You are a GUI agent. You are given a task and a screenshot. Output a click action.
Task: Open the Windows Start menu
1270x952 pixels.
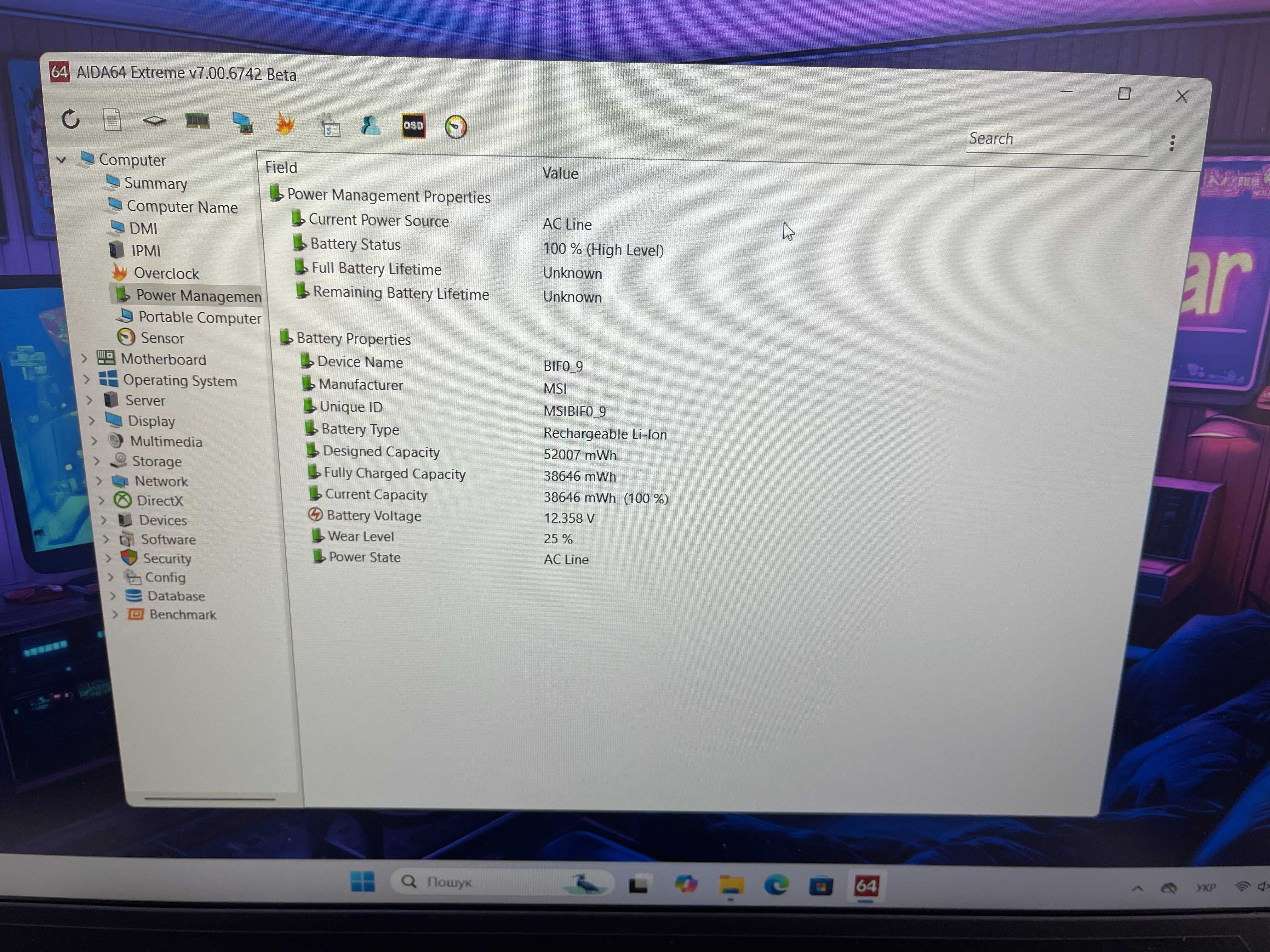pyautogui.click(x=362, y=882)
